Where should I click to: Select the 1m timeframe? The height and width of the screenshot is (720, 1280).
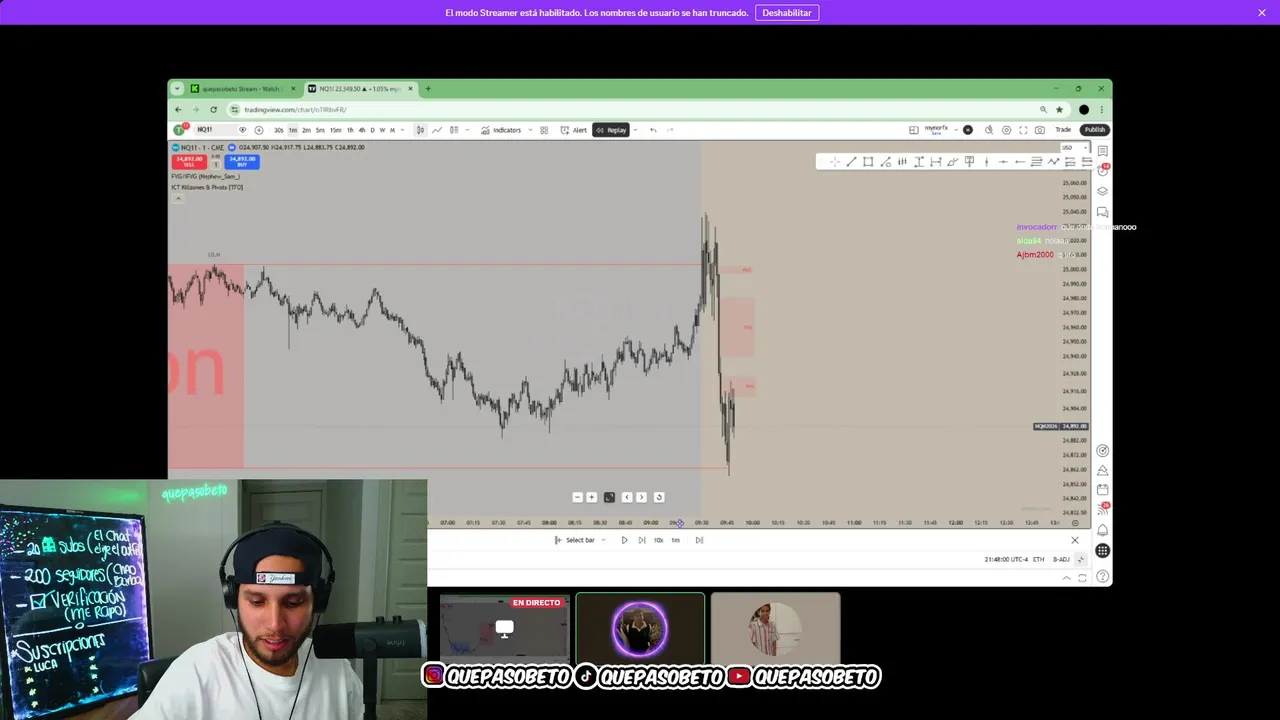[293, 130]
